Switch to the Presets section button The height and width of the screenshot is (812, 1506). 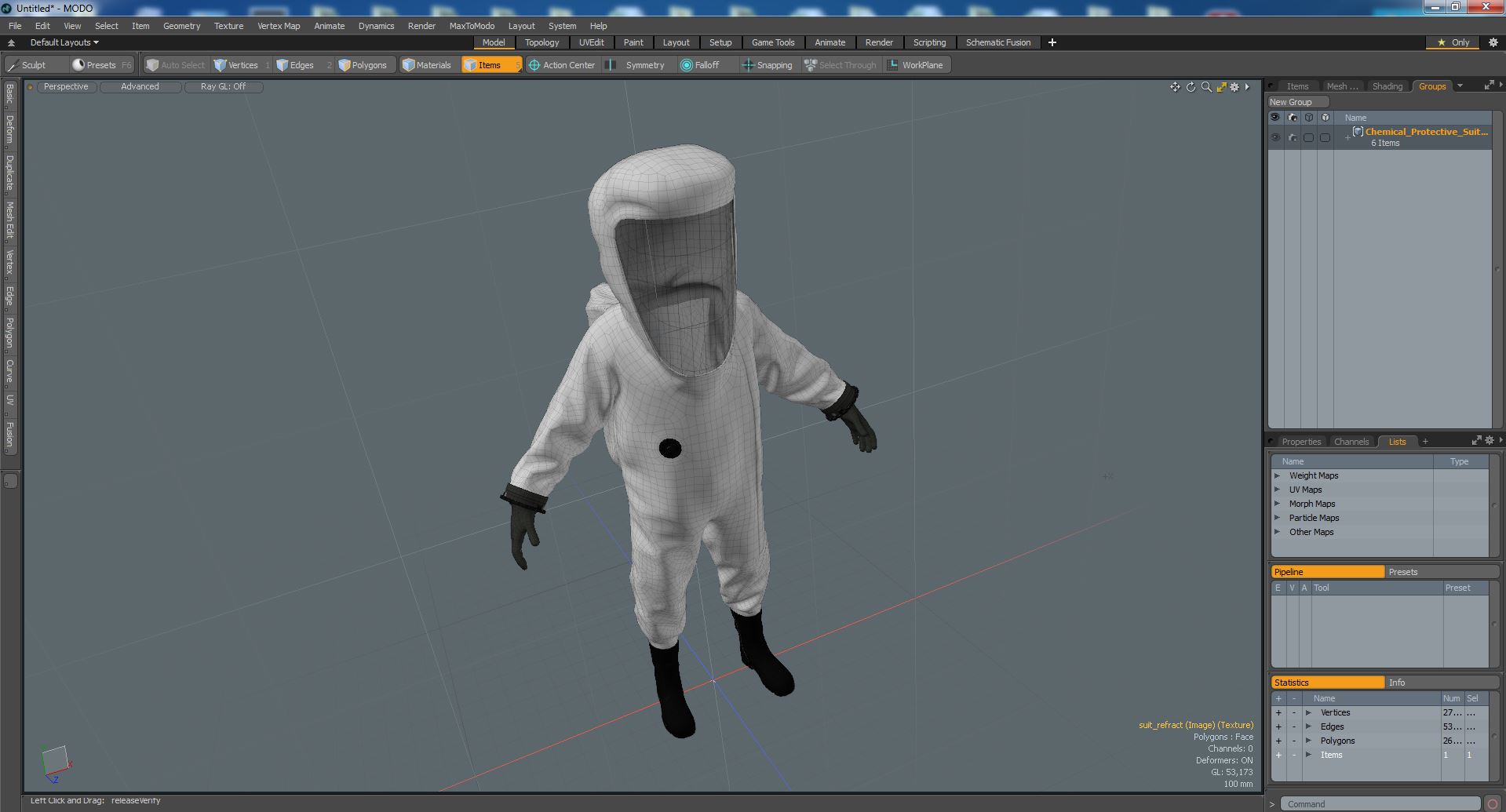coord(1442,572)
